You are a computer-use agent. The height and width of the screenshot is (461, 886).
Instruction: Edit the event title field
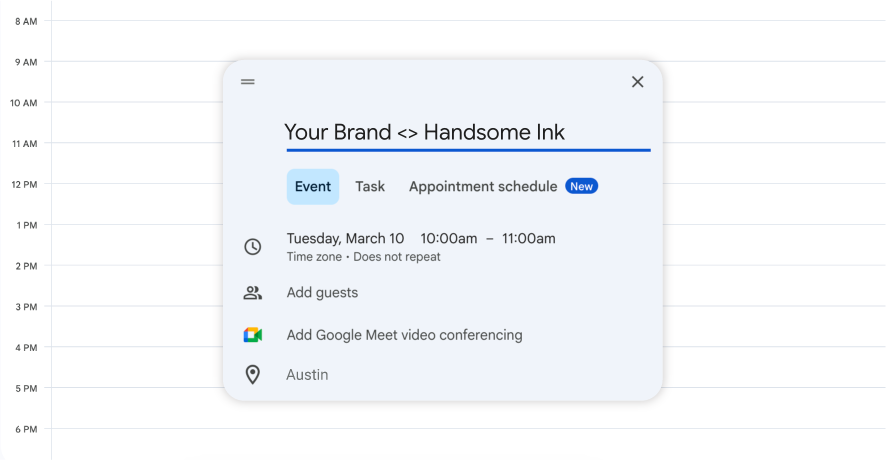(x=468, y=133)
